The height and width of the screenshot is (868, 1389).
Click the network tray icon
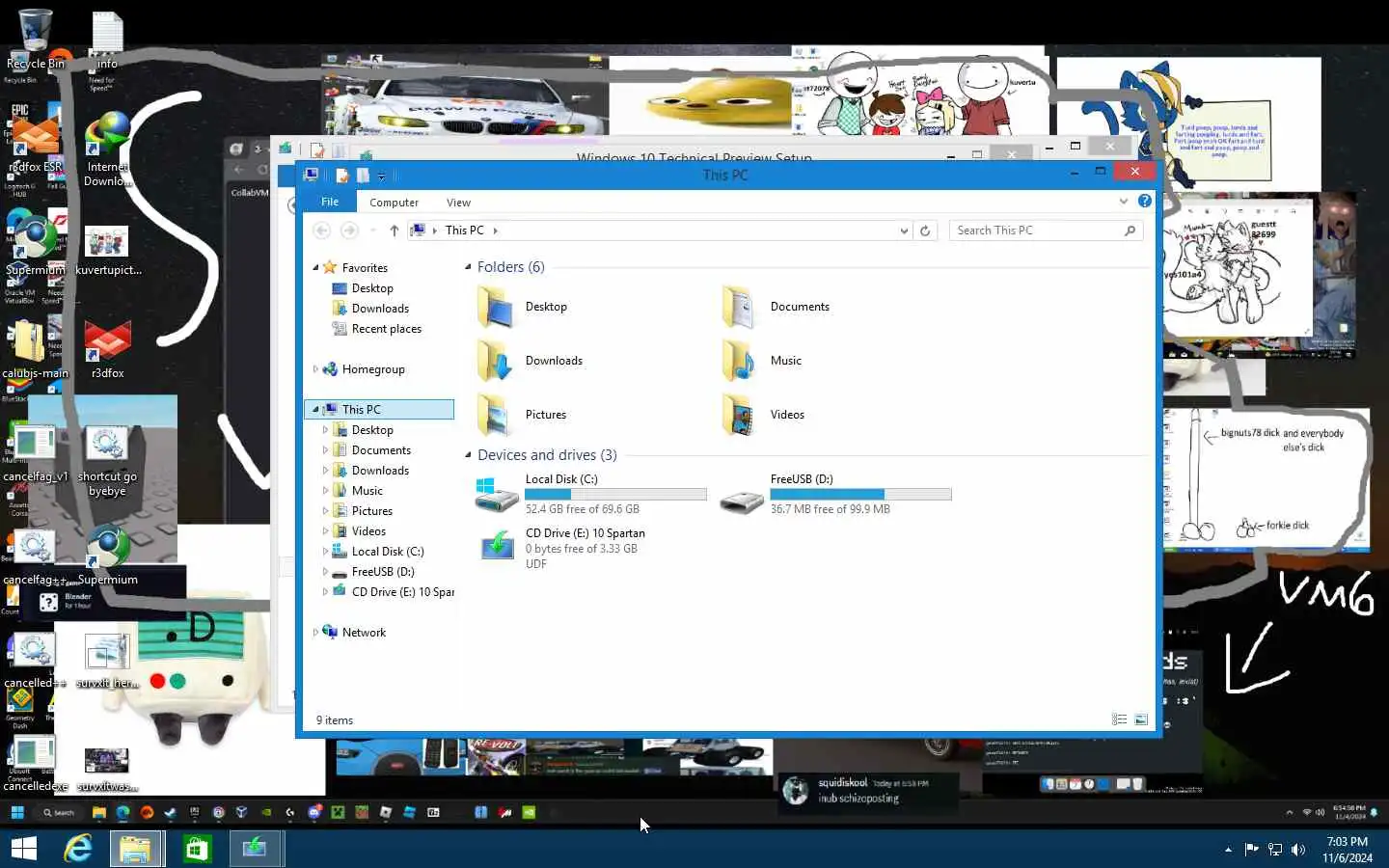click(x=1275, y=850)
